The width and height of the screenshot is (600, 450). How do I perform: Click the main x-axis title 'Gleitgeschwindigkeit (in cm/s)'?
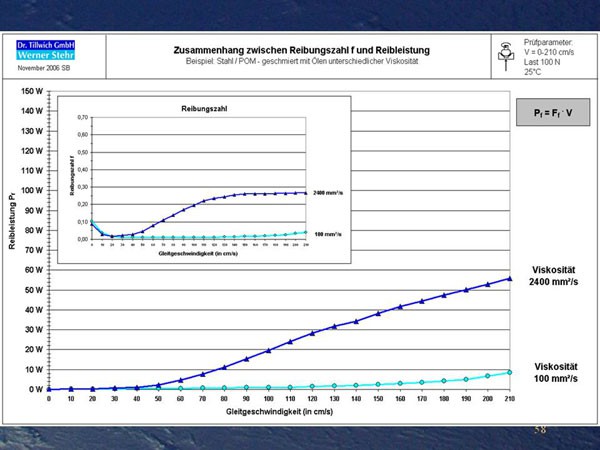click(x=279, y=412)
